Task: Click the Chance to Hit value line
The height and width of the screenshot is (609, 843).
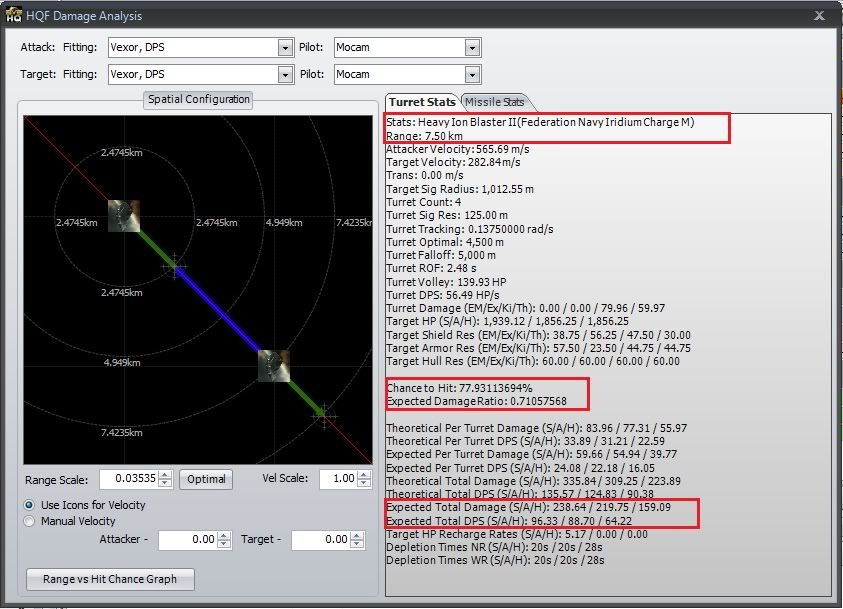Action: 459,388
